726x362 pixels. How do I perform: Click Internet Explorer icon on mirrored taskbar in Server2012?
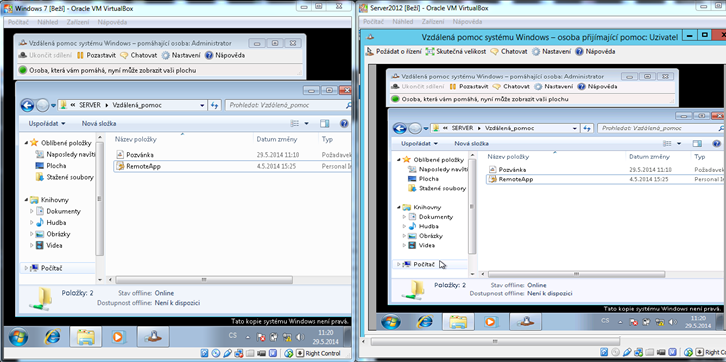(x=425, y=322)
